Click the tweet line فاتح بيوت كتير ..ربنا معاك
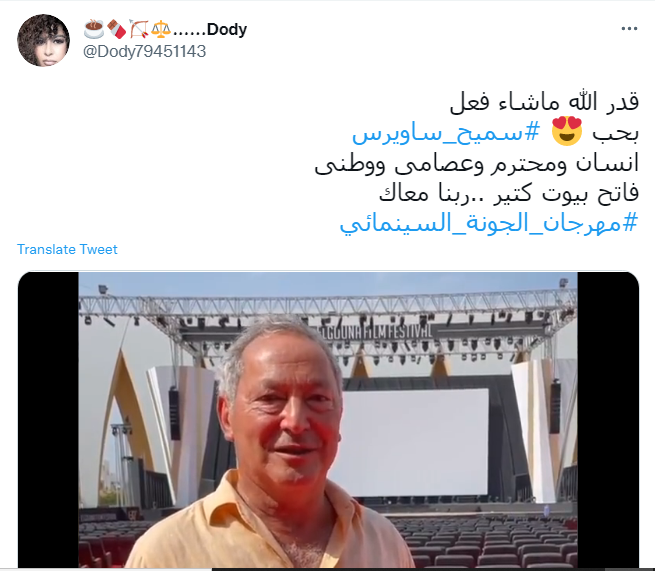 point(509,193)
